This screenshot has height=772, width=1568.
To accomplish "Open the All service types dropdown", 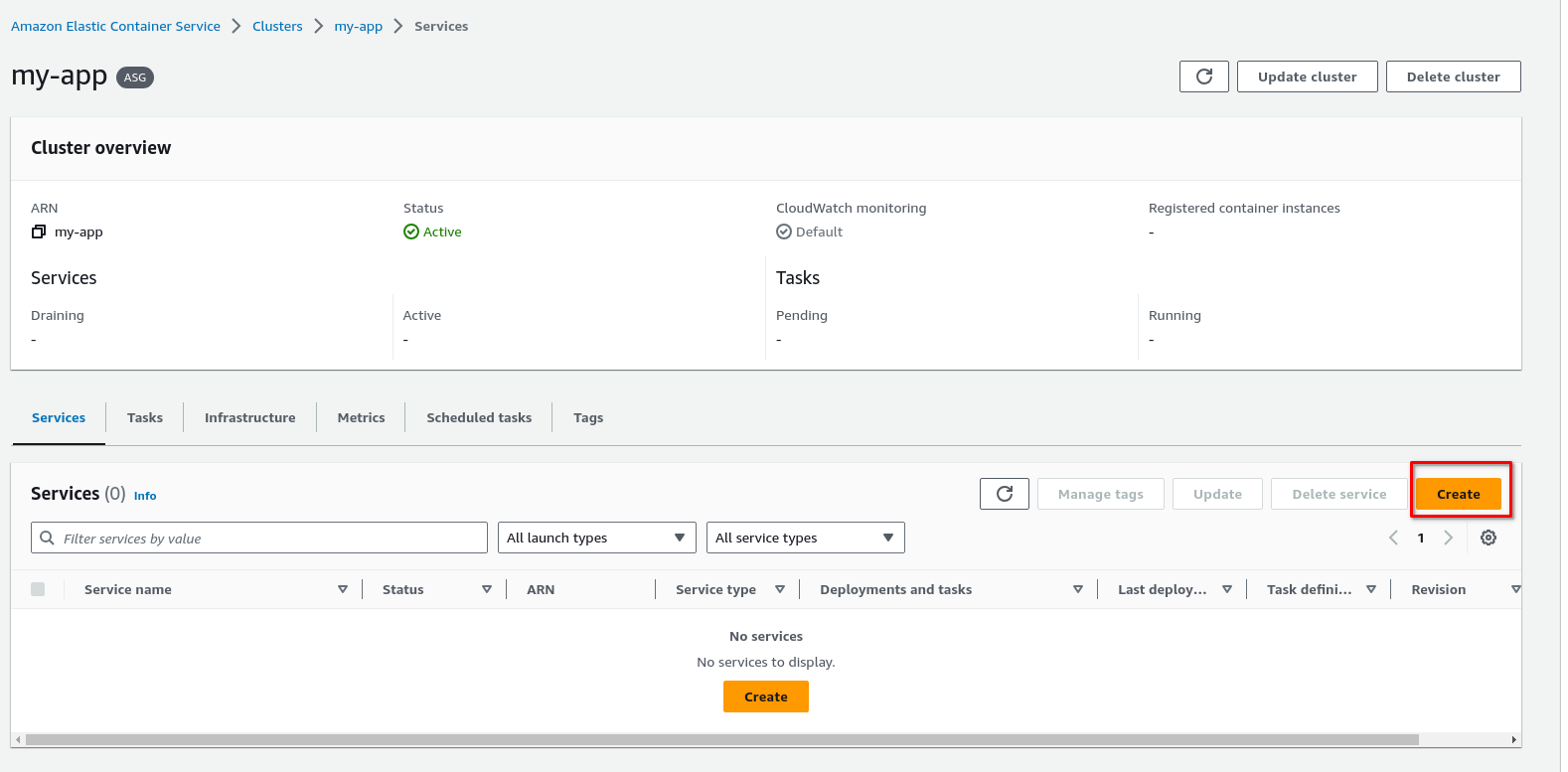I will click(806, 538).
